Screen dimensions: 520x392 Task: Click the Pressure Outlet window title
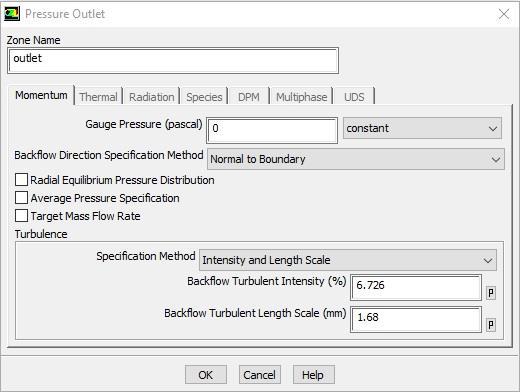[x=65, y=14]
